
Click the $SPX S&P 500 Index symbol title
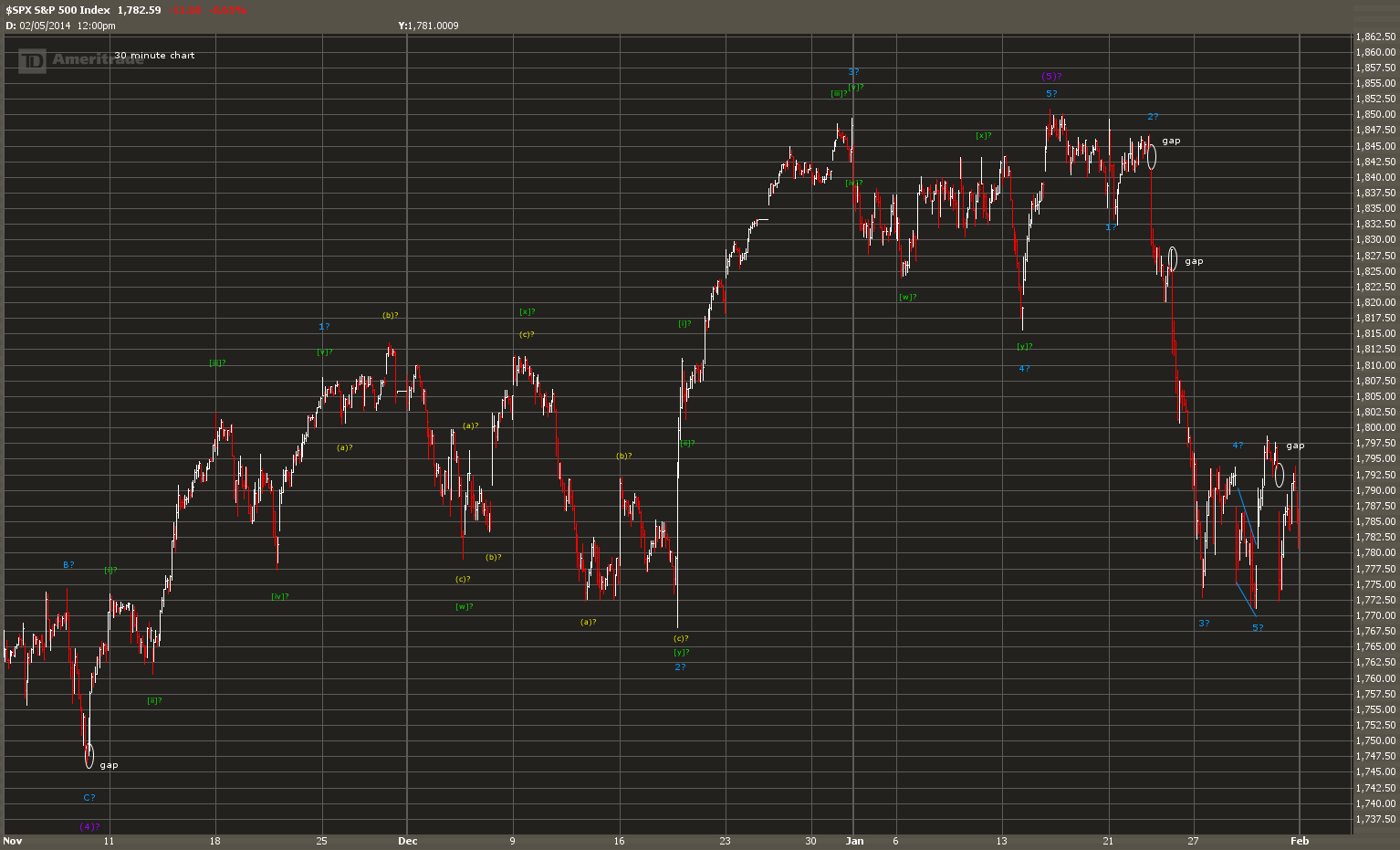[x=57, y=10]
